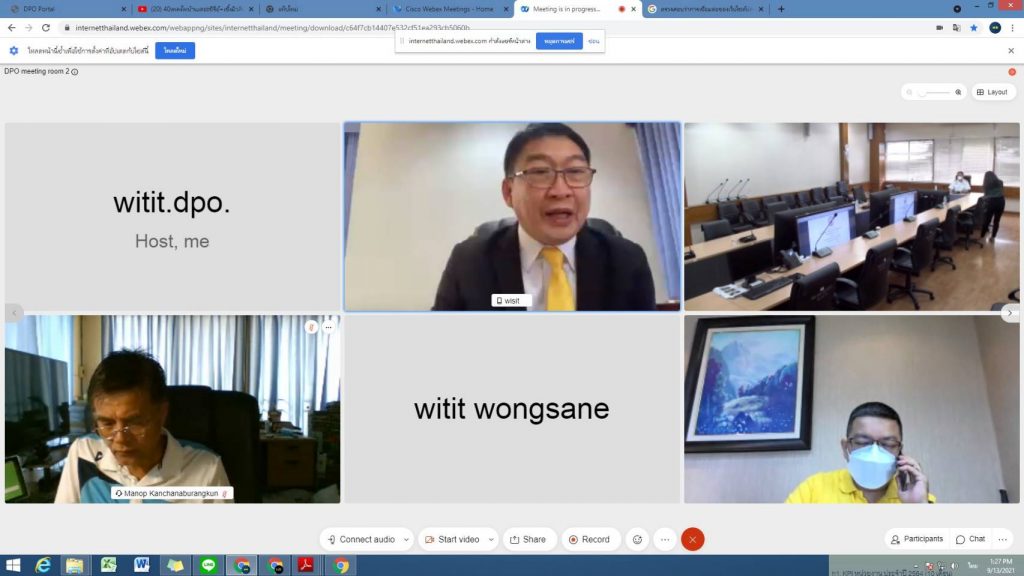Toggle meeting recording with Record
This screenshot has width=1024, height=576.
coord(590,539)
